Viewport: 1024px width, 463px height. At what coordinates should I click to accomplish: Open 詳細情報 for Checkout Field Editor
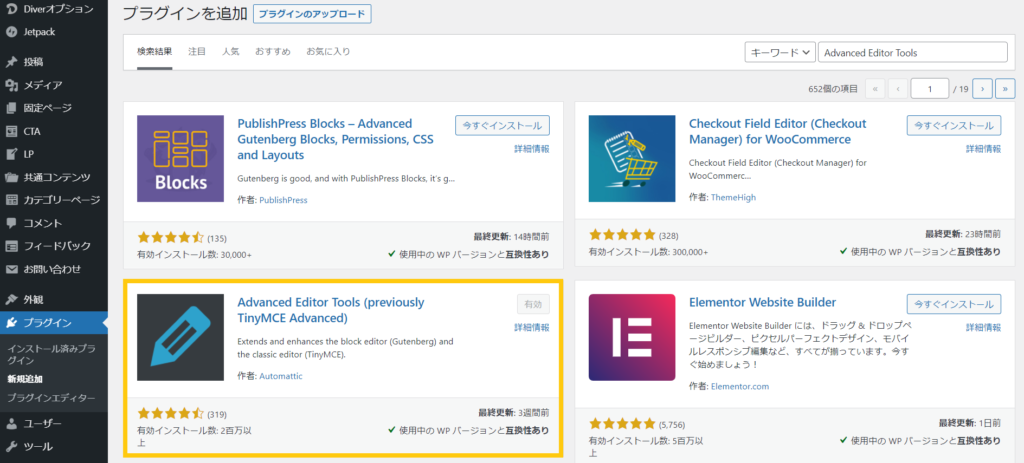(984, 149)
